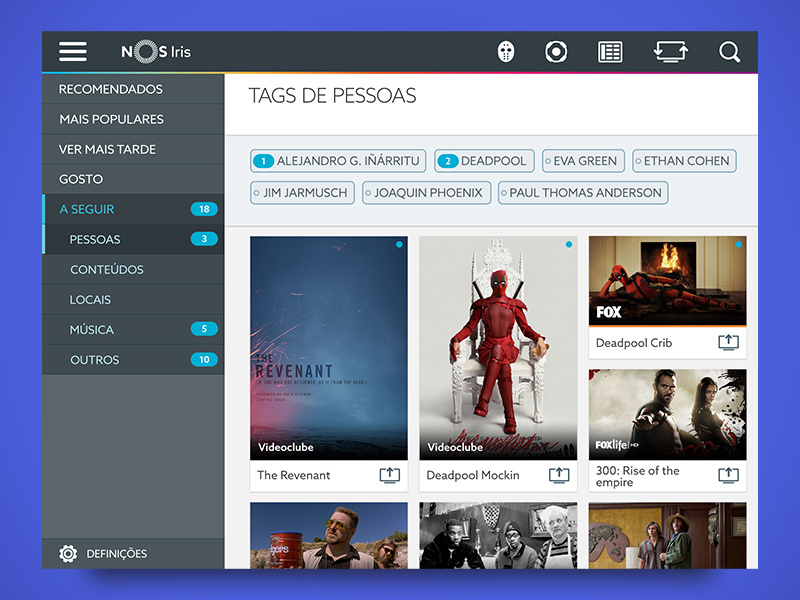
Task: Click the 300: Rise of the empire title
Action: [x=638, y=477]
